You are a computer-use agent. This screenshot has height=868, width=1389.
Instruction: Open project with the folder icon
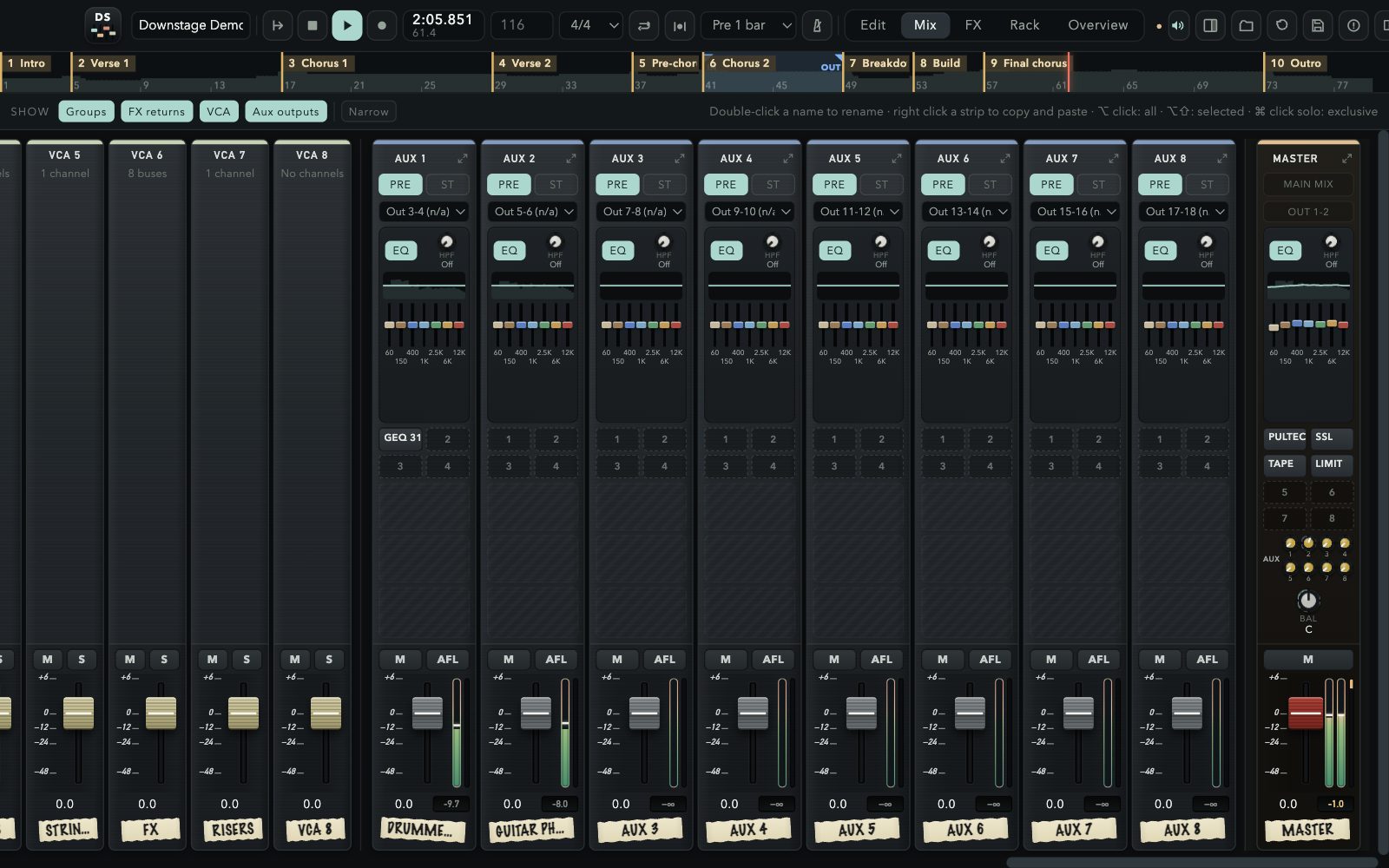(1246, 25)
